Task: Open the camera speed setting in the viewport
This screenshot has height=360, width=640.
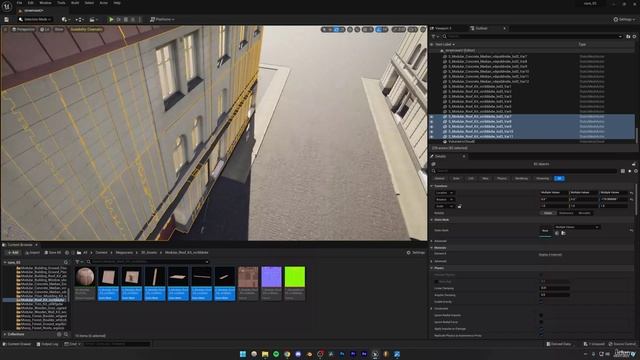Action: (413, 29)
